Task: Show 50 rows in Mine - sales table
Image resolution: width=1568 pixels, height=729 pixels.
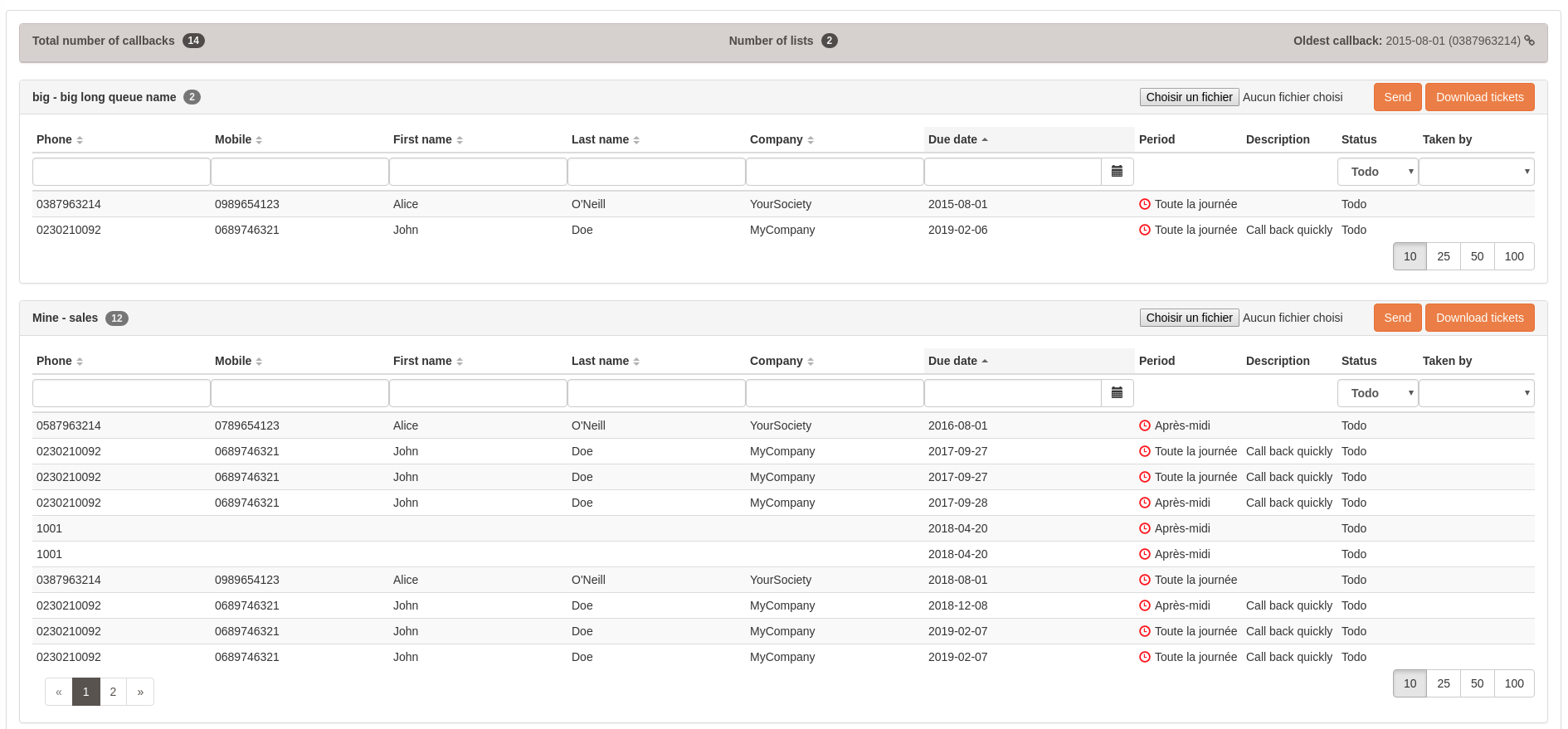Action: pos(1478,683)
